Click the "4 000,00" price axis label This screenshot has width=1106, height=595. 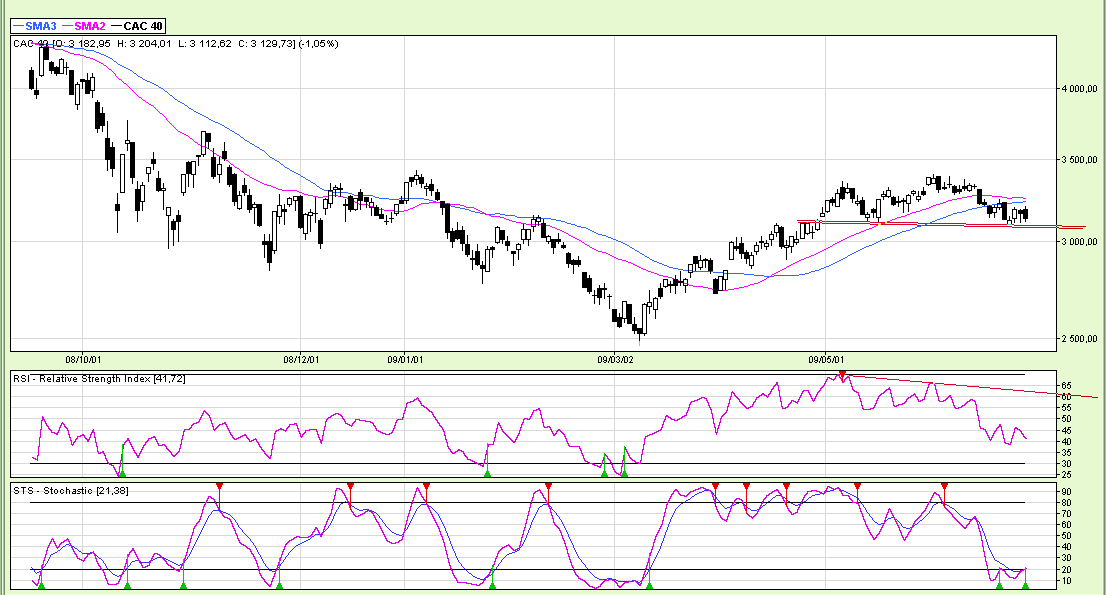click(1079, 89)
